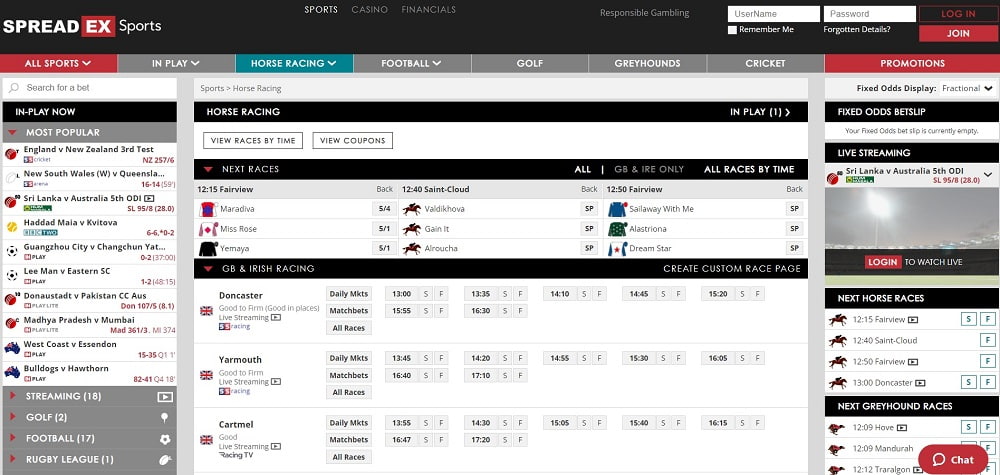1000x475 pixels.
Task: Click Login to watch live button
Action: tap(883, 262)
